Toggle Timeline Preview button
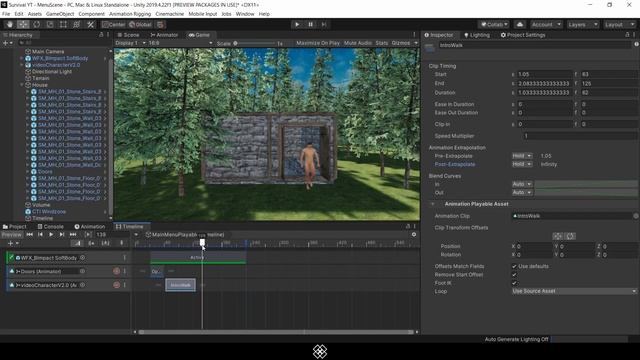The width and height of the screenshot is (640, 360). (x=11, y=235)
